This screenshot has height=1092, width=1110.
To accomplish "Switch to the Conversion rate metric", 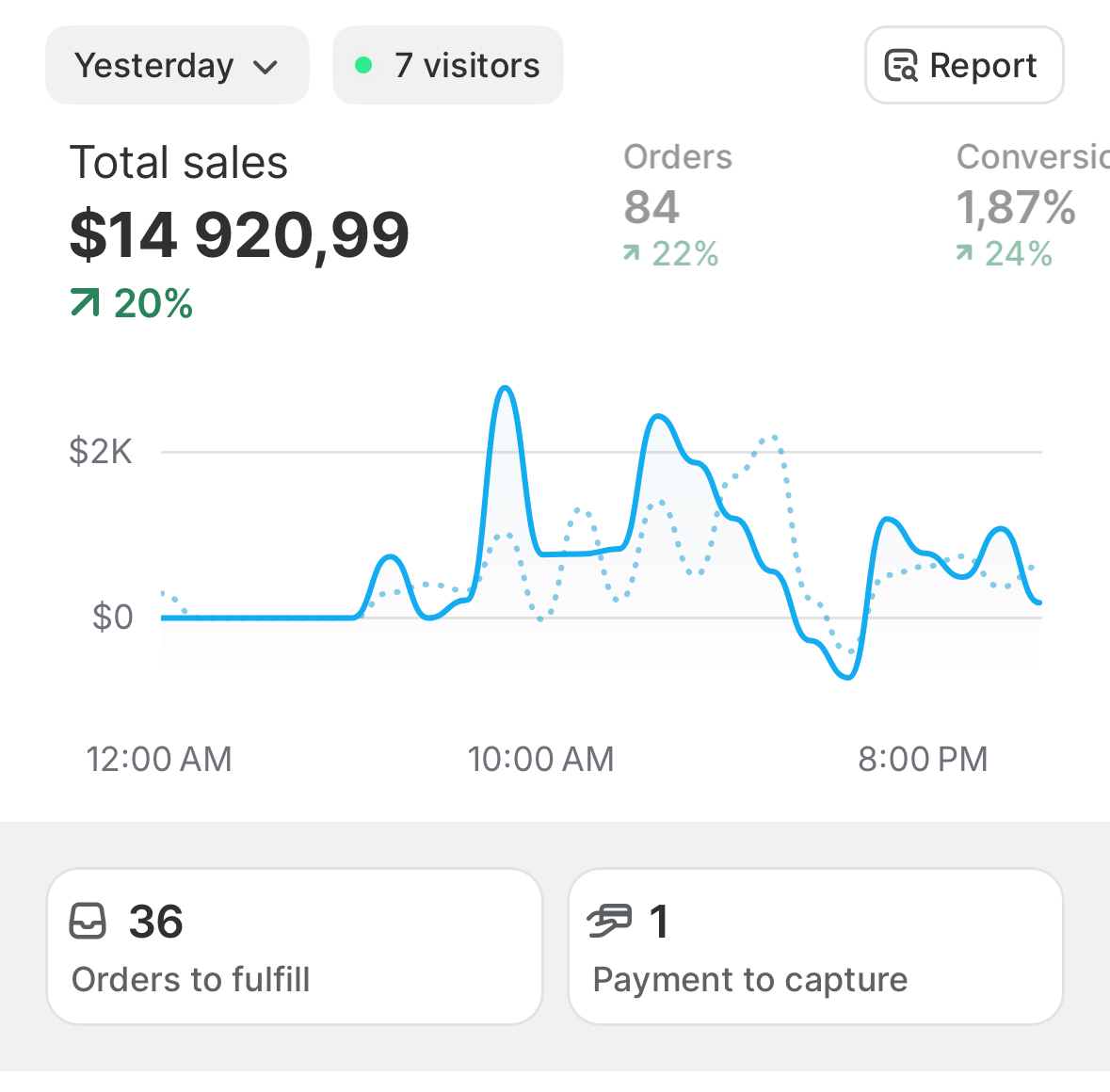I will pos(1031,157).
